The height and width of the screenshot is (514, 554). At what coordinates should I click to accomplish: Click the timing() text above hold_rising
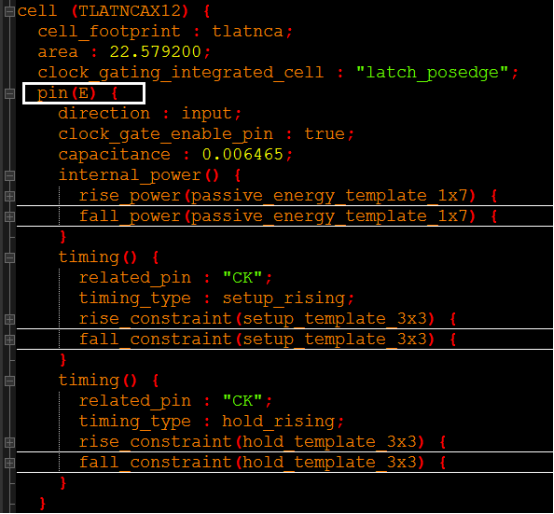click(98, 380)
